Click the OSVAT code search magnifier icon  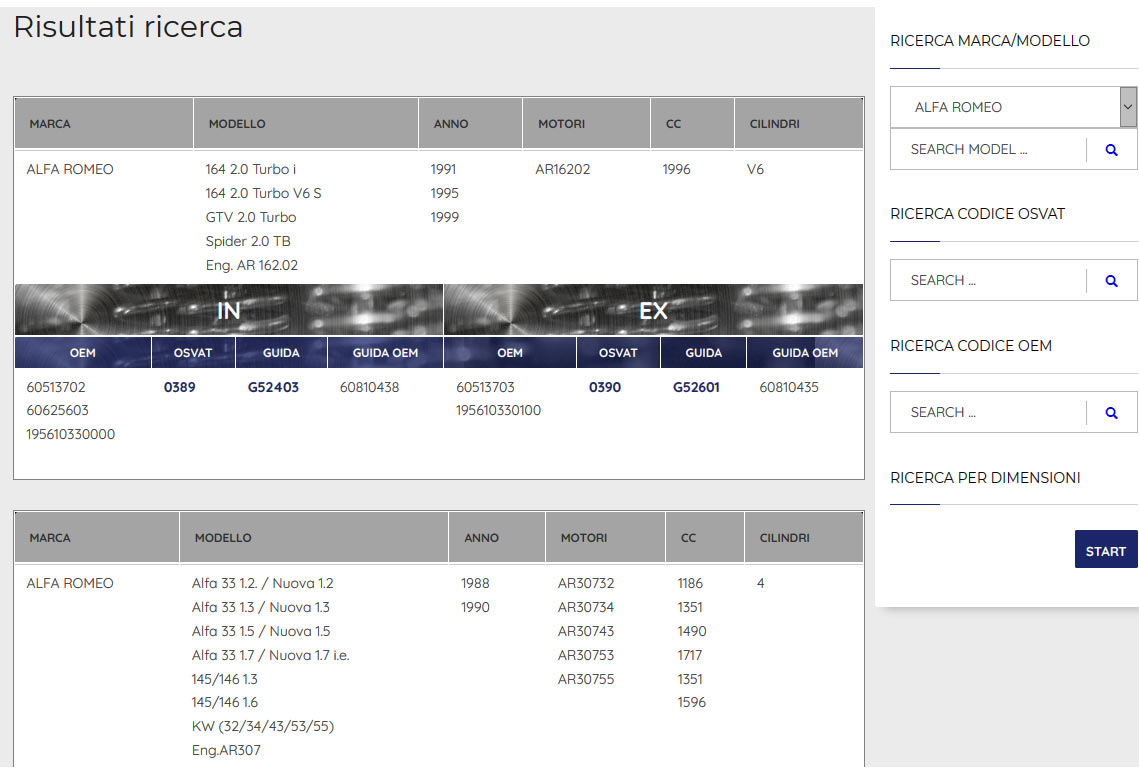(1111, 281)
